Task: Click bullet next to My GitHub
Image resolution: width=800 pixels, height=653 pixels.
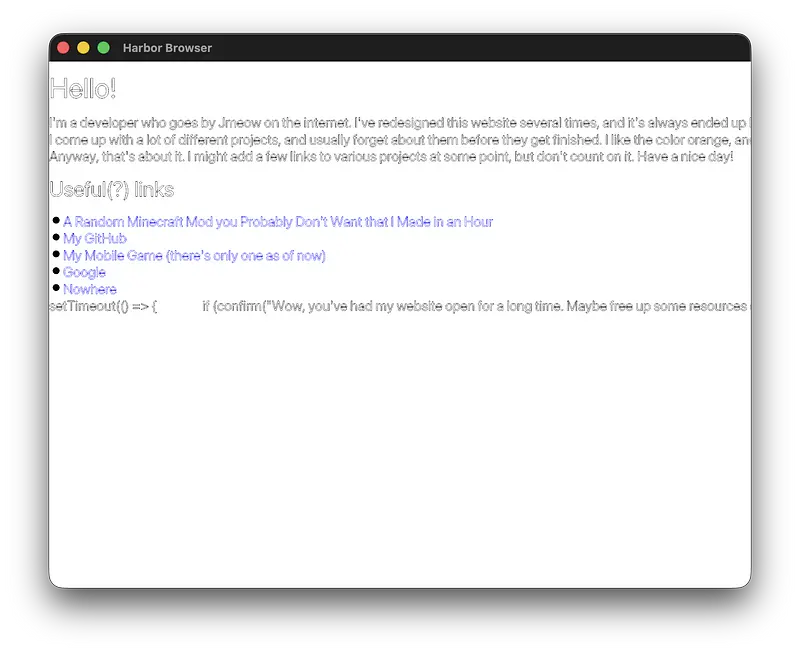Action: pyautogui.click(x=56, y=237)
